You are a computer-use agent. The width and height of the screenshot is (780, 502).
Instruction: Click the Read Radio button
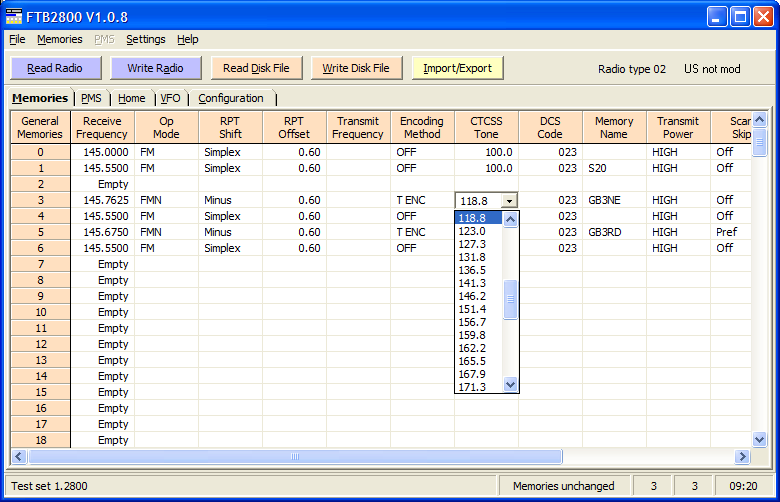click(55, 68)
